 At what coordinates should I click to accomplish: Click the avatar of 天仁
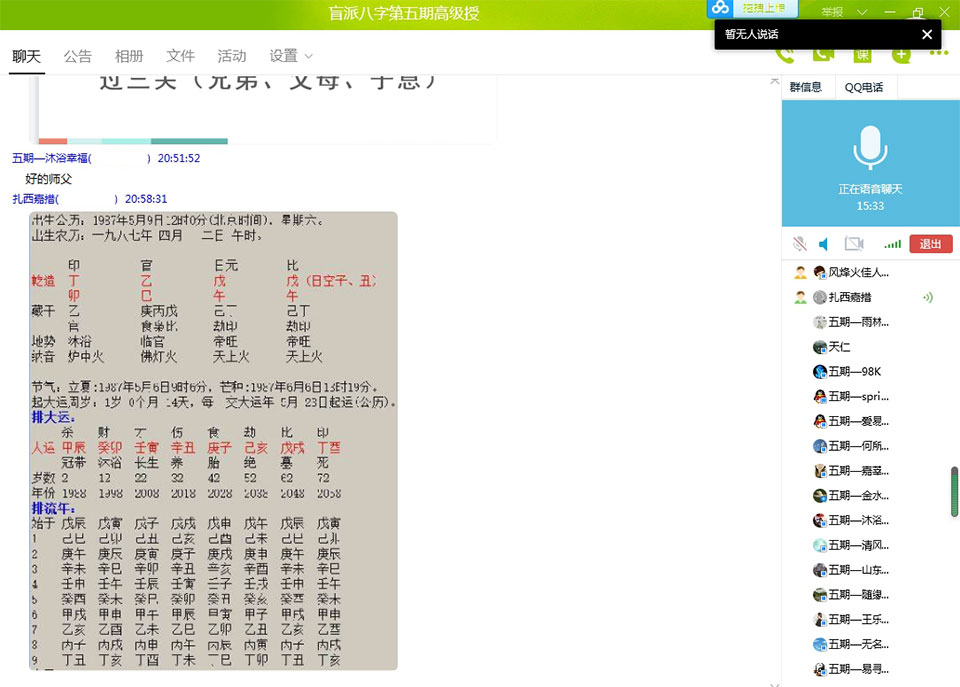click(820, 347)
